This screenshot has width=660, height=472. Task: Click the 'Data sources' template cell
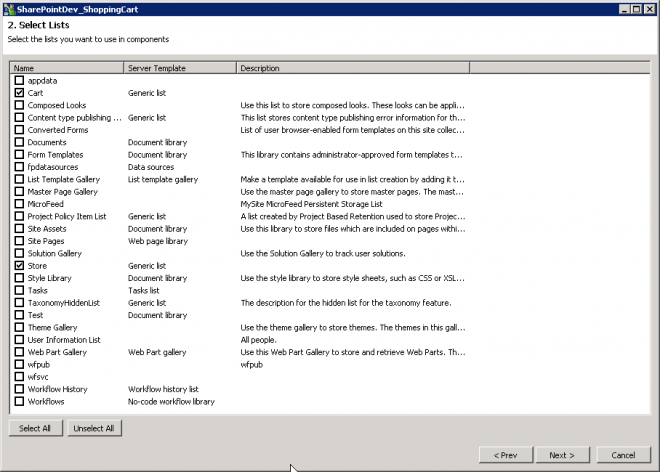[x=151, y=167]
